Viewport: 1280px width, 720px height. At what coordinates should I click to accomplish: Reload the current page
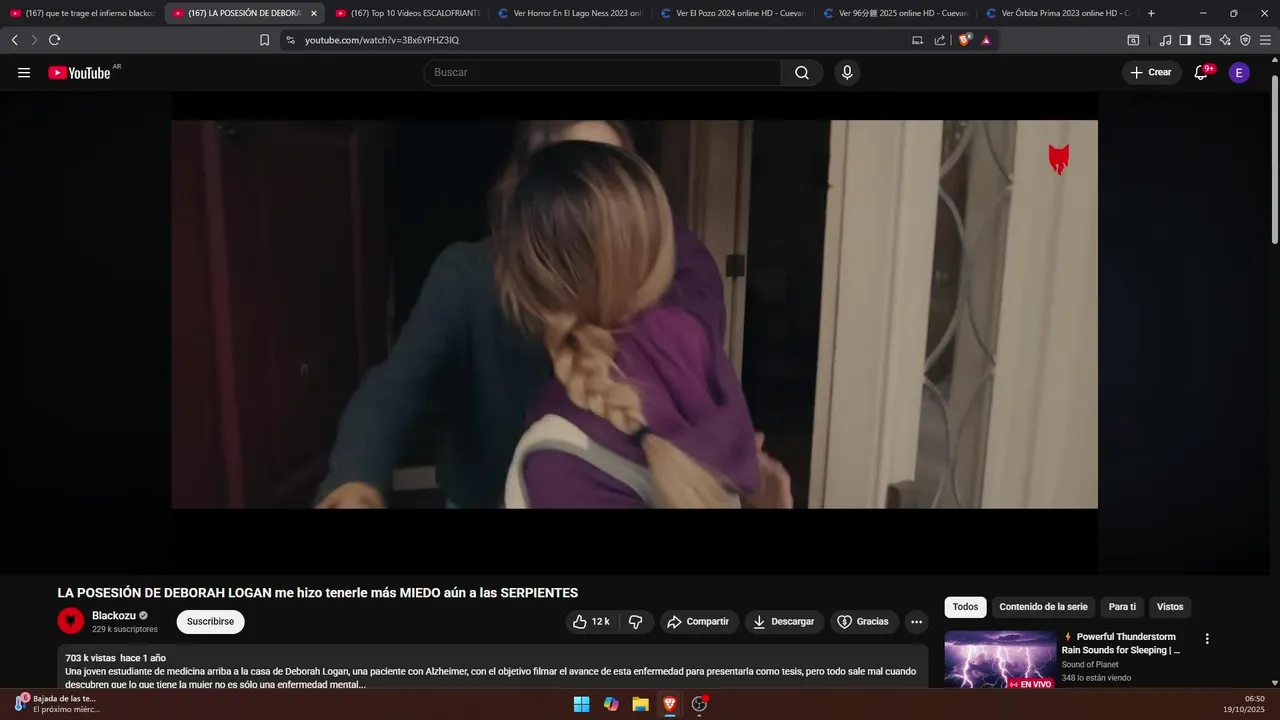point(54,40)
